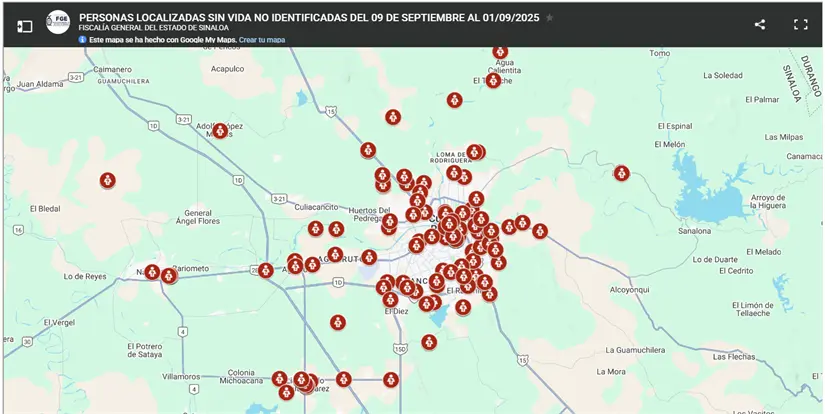Click the Sanalona place label
This screenshot has width=825, height=414.
(695, 231)
